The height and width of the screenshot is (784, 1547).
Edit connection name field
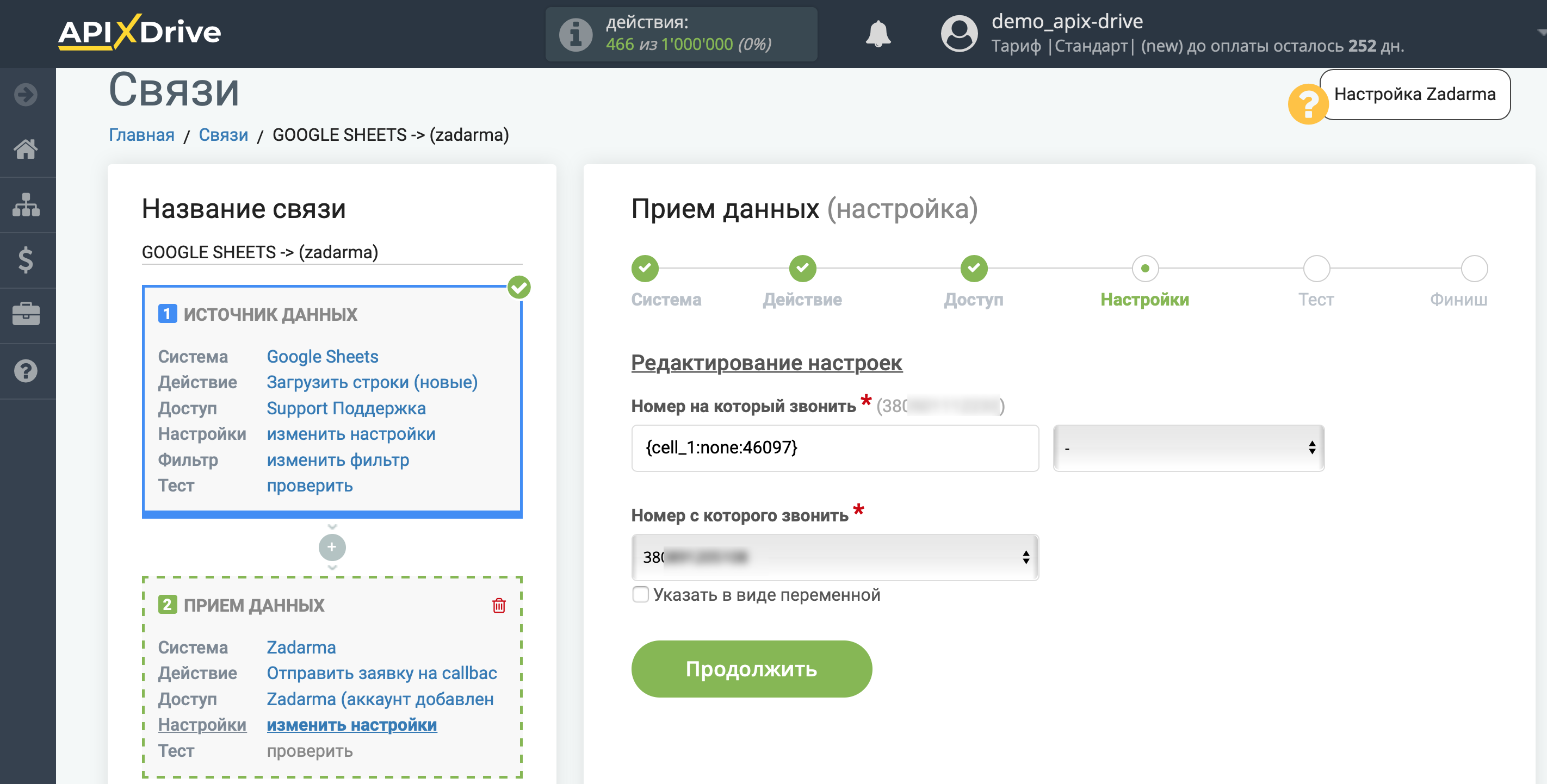click(332, 252)
